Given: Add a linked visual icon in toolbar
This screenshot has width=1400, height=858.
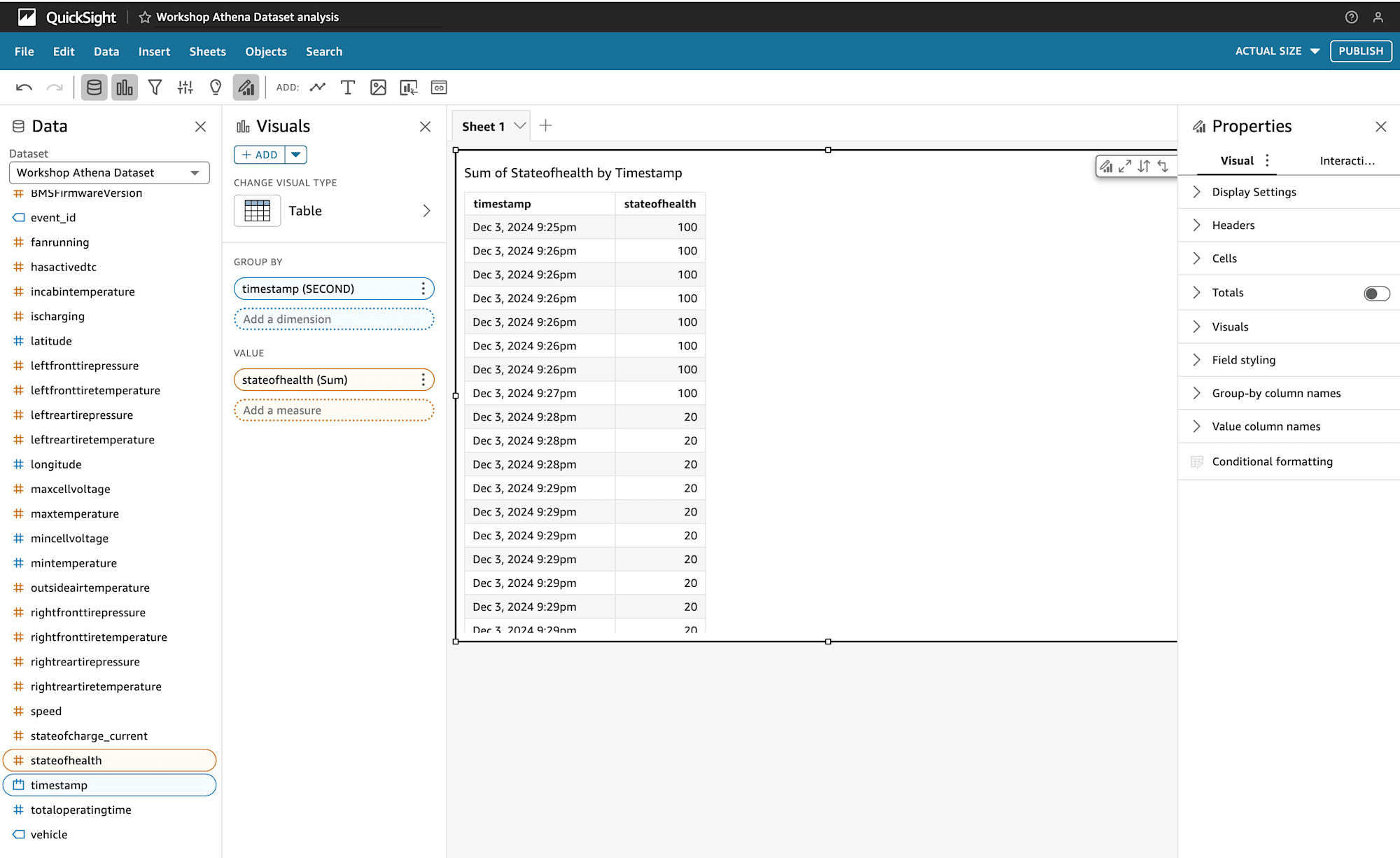Looking at the screenshot, I should [439, 88].
